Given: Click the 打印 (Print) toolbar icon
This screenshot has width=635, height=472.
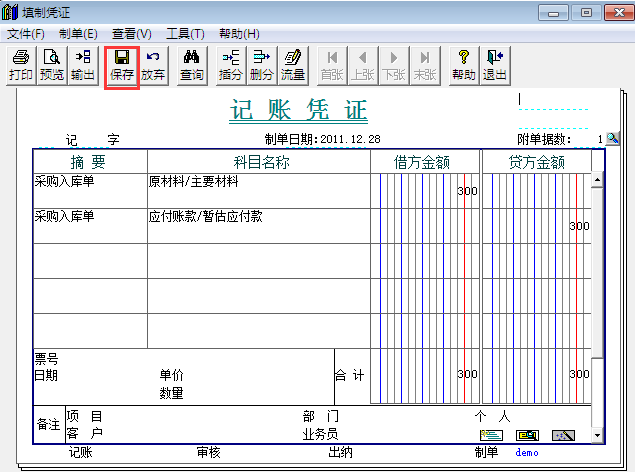Looking at the screenshot, I should (20, 65).
